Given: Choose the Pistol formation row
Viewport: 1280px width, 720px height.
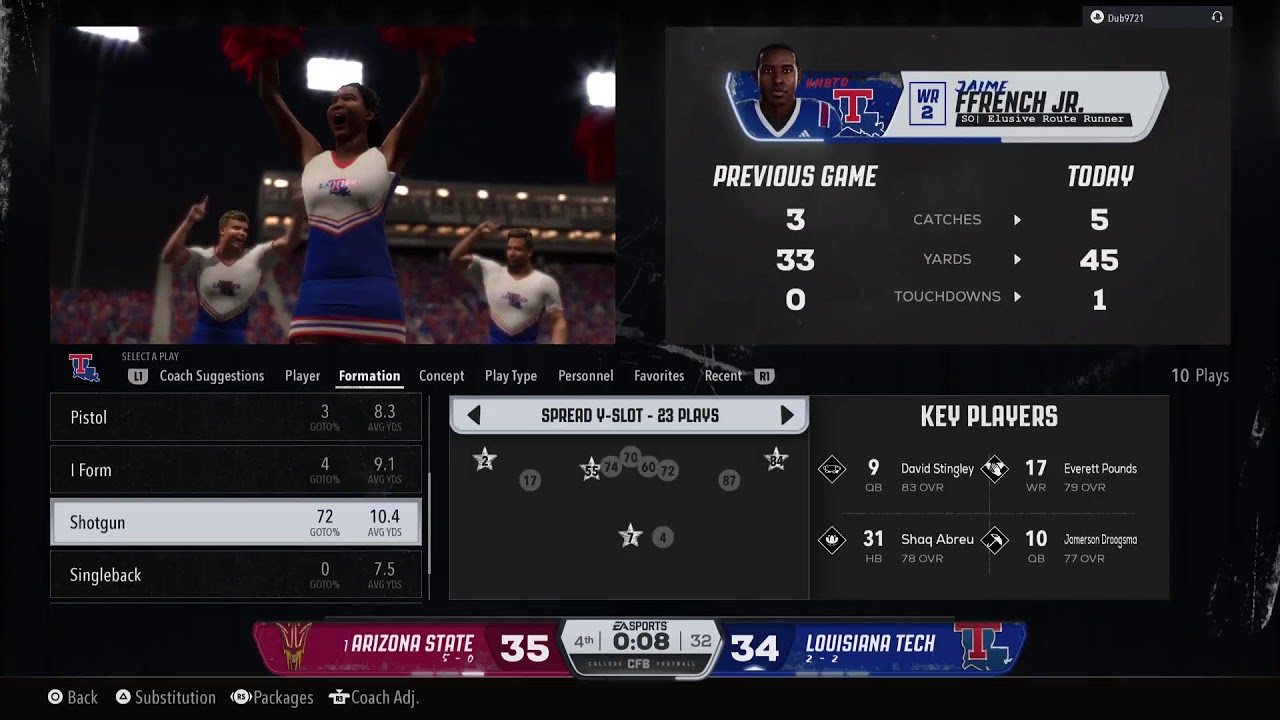Looking at the screenshot, I should [236, 417].
